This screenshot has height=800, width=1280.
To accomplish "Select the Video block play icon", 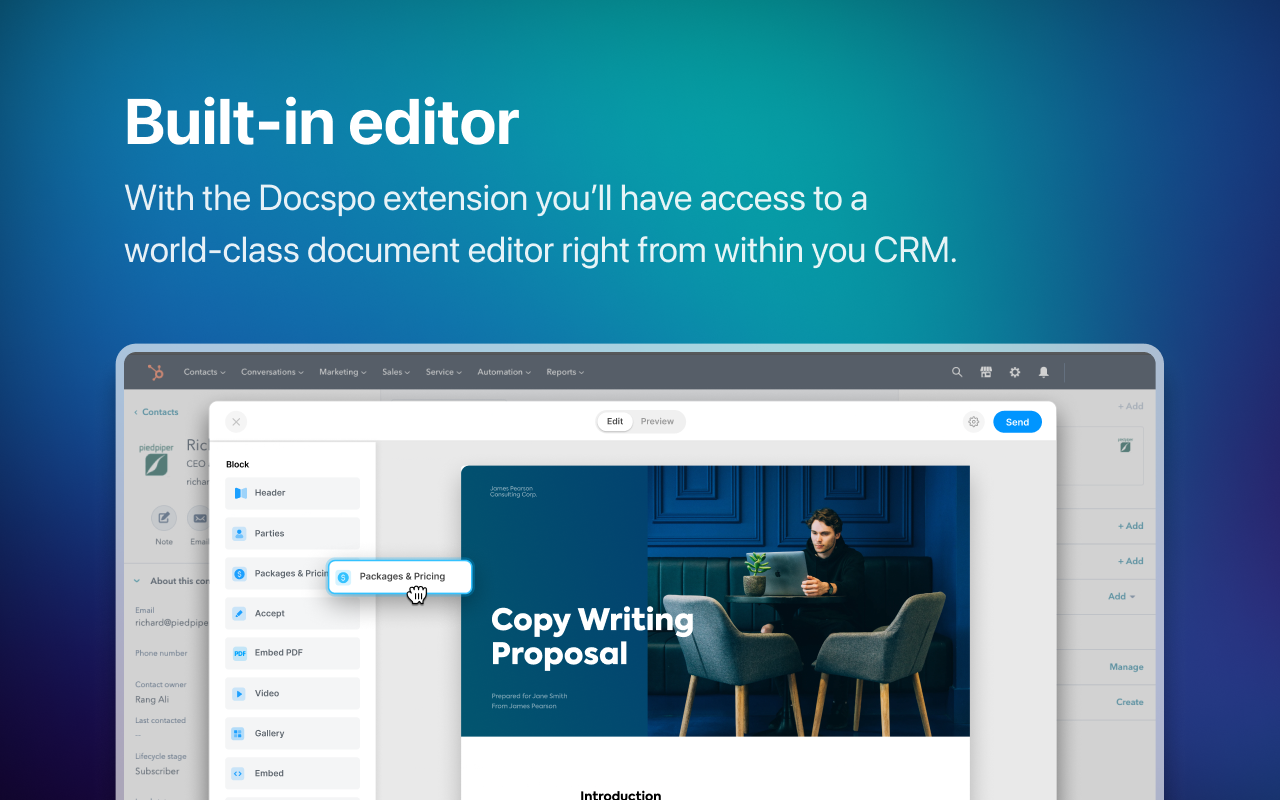I will pos(239,693).
